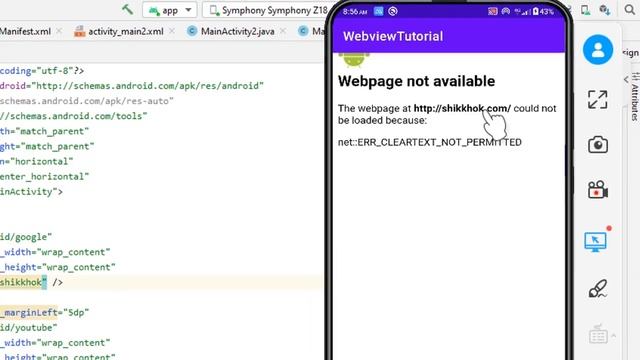This screenshot has width=640, height=360.
Task: Click the highlighted shikkhok code line
Action: pyautogui.click(x=31, y=282)
